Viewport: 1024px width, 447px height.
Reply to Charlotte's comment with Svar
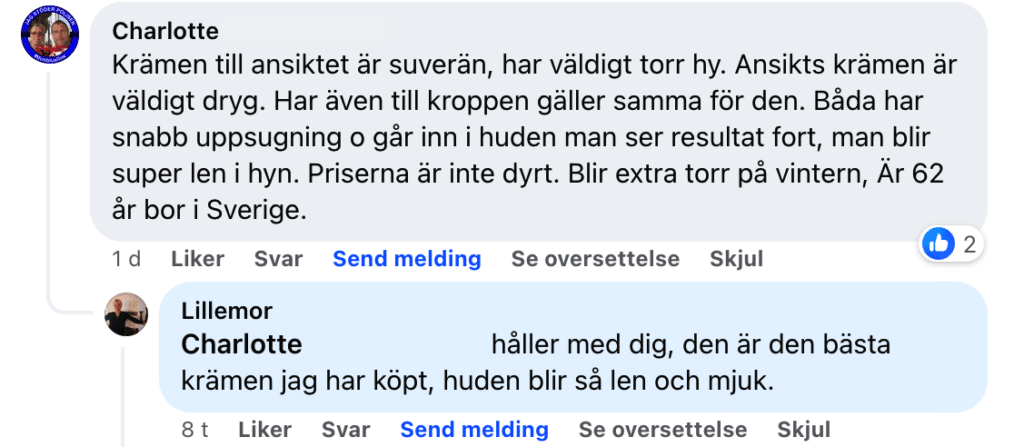pyautogui.click(x=278, y=259)
